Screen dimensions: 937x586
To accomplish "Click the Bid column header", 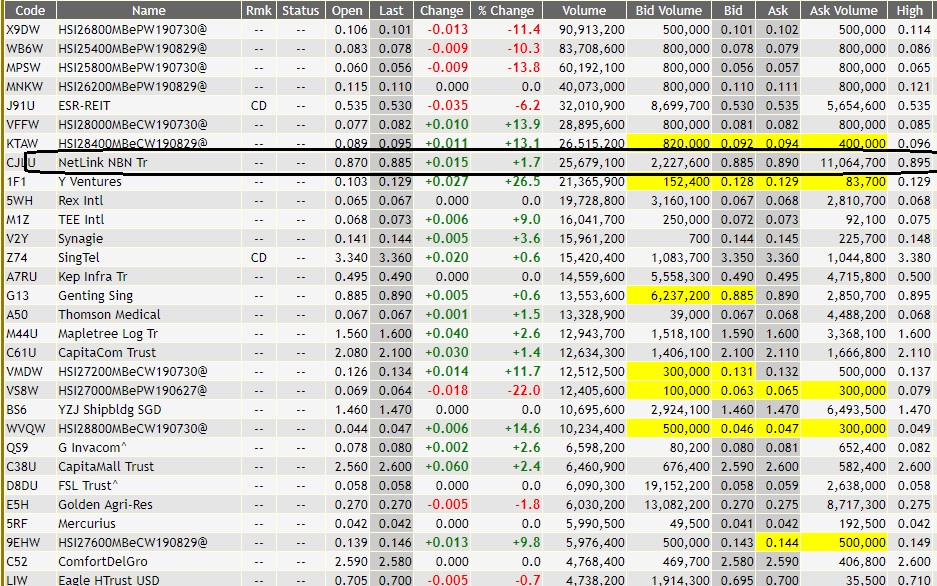I will [732, 10].
